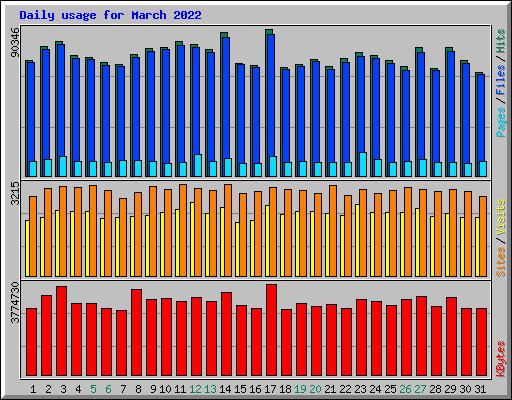This screenshot has height=400, width=512.
Task: Select the cyan pages bar for day 12
Action: tap(198, 165)
